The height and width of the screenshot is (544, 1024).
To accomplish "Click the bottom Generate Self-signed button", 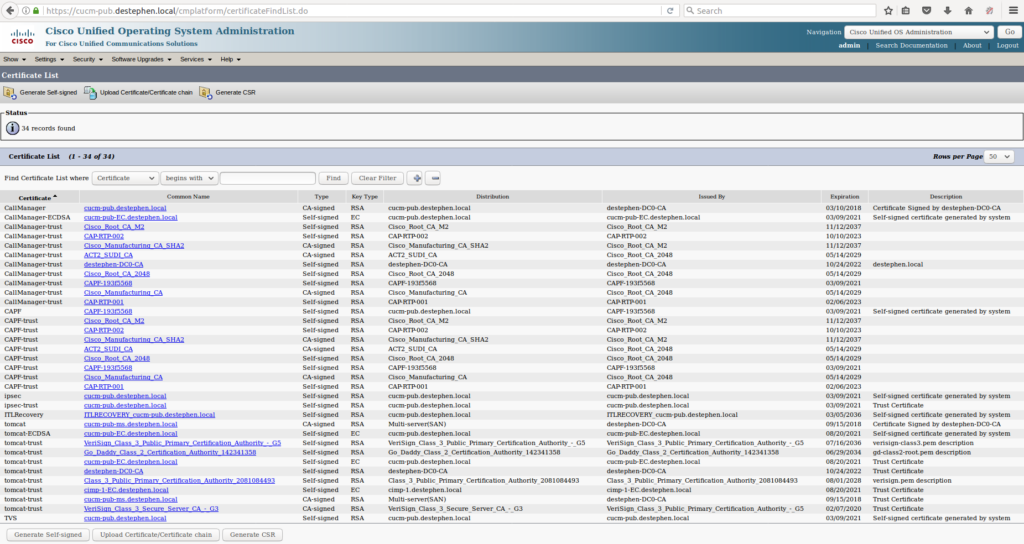I will tap(48, 534).
